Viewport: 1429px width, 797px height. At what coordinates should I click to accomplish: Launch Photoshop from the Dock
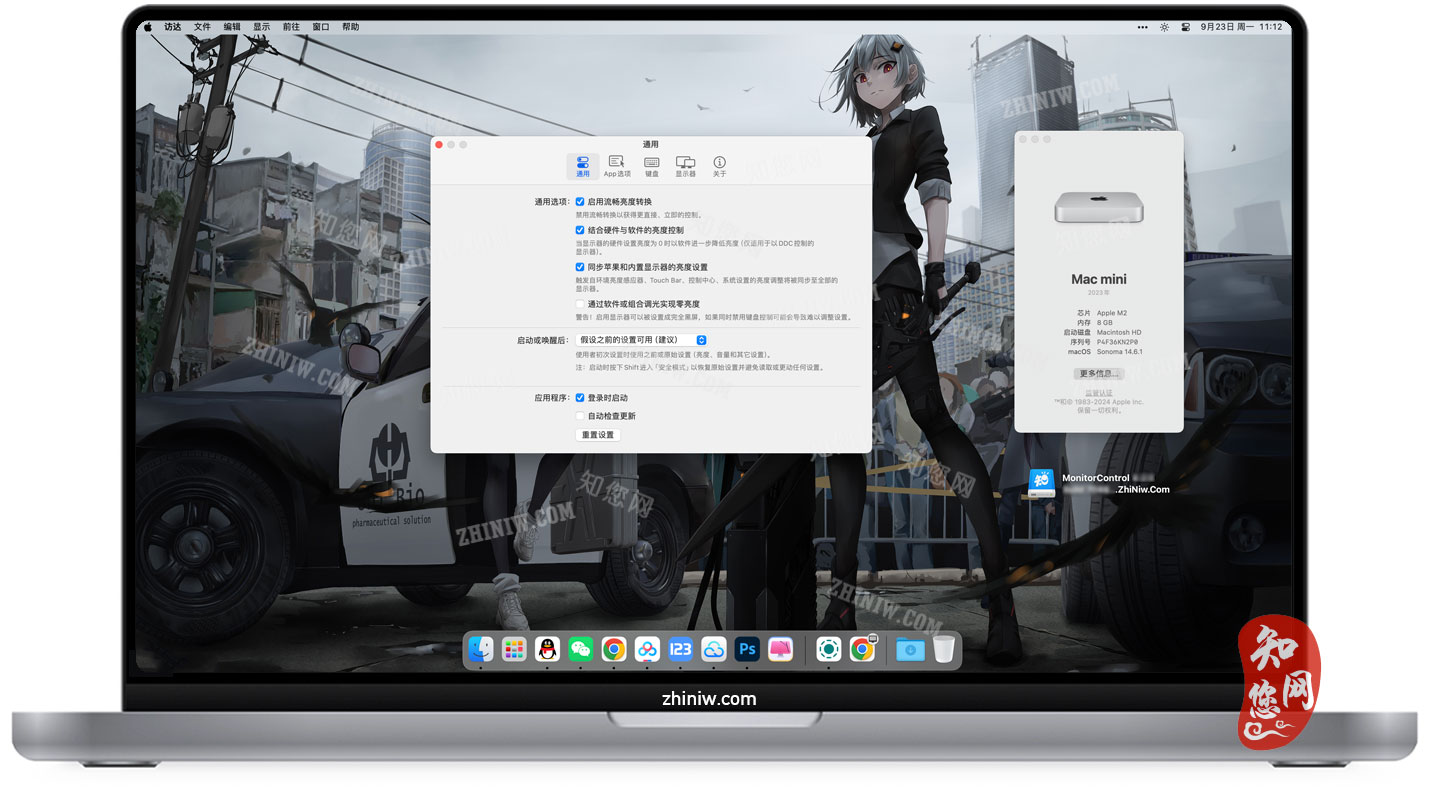click(x=746, y=649)
